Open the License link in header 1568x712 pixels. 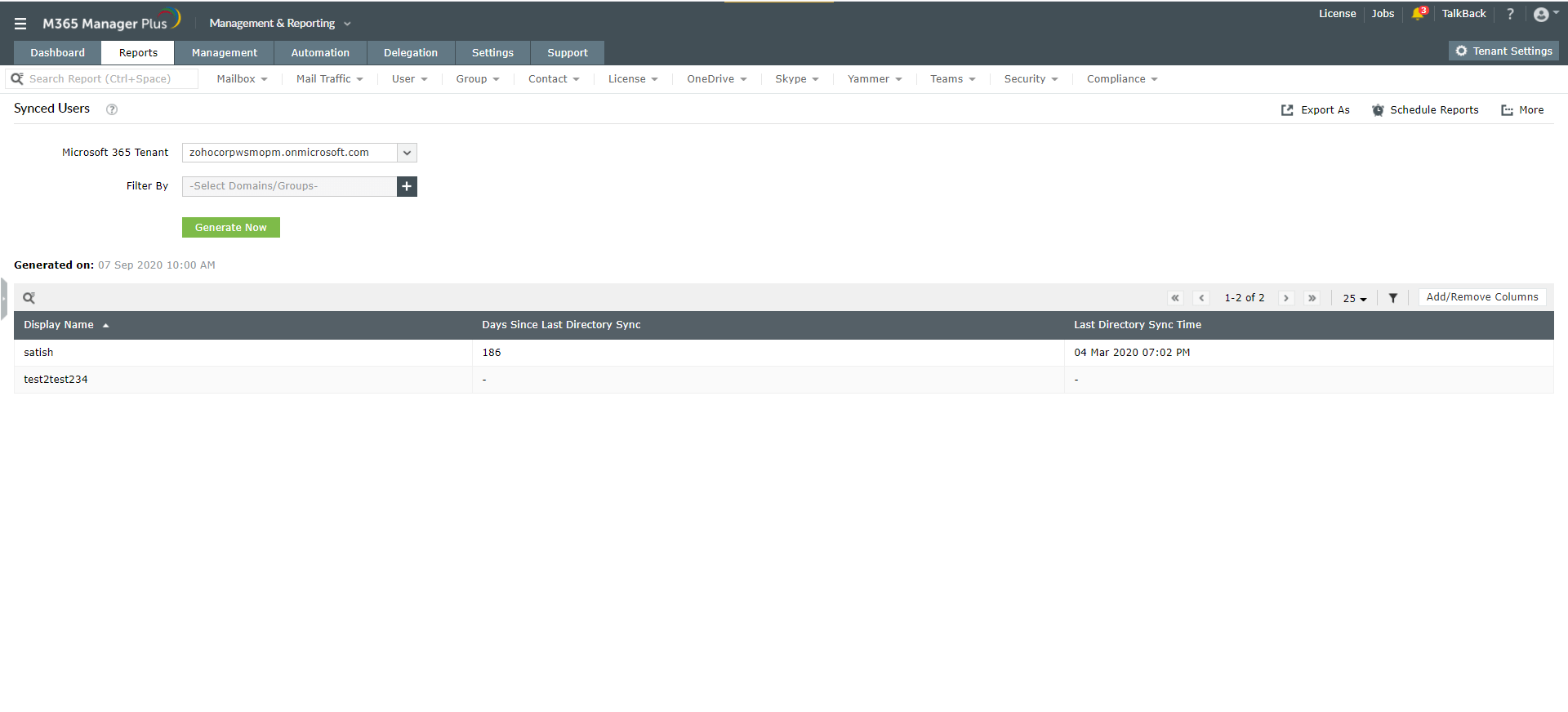coord(1337,14)
